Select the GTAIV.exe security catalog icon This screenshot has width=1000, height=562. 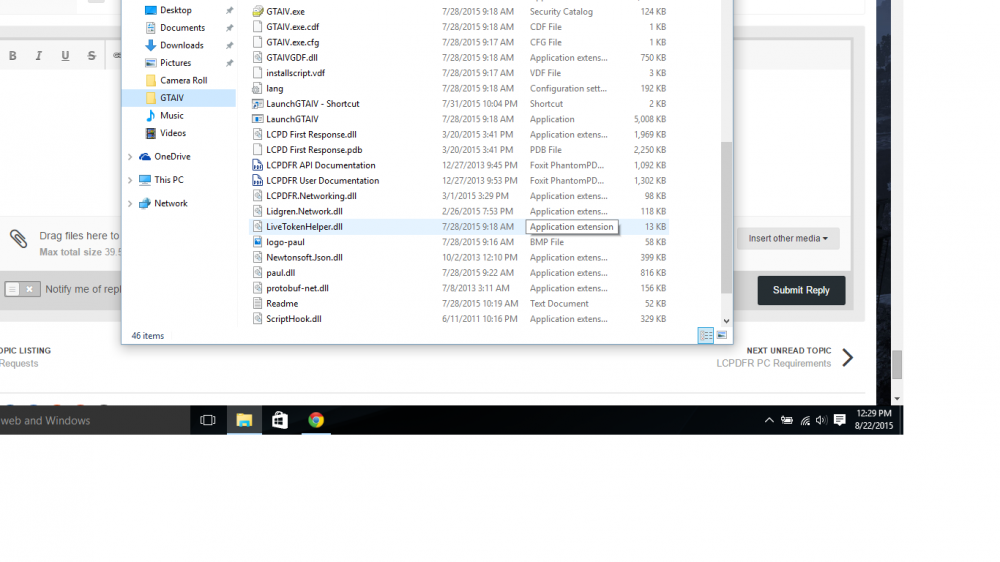pyautogui.click(x=258, y=11)
